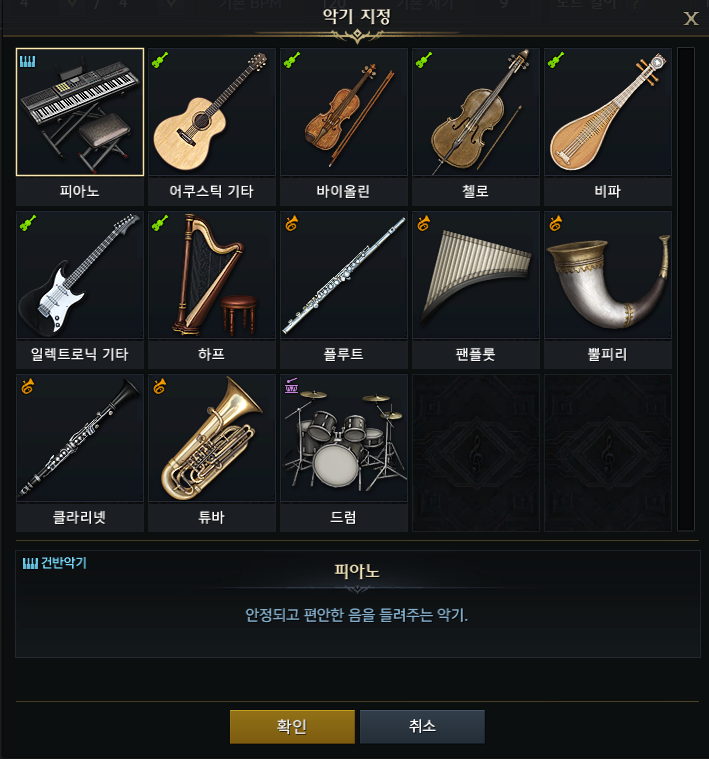This screenshot has width=709, height=759.
Task: Select the electric guitar (일렉트로닉 기타) instrument
Action: (80, 290)
